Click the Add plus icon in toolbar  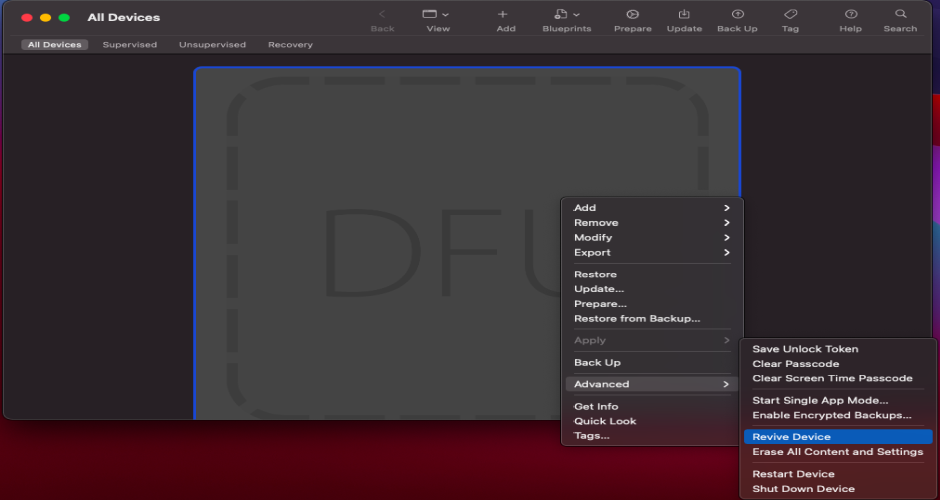pos(502,15)
